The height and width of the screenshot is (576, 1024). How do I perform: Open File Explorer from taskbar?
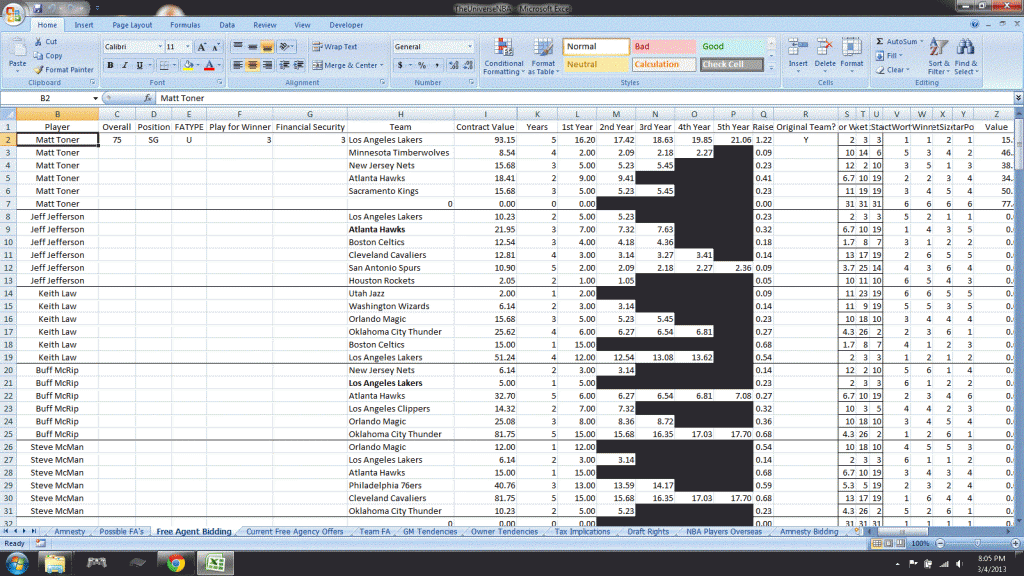coord(55,563)
